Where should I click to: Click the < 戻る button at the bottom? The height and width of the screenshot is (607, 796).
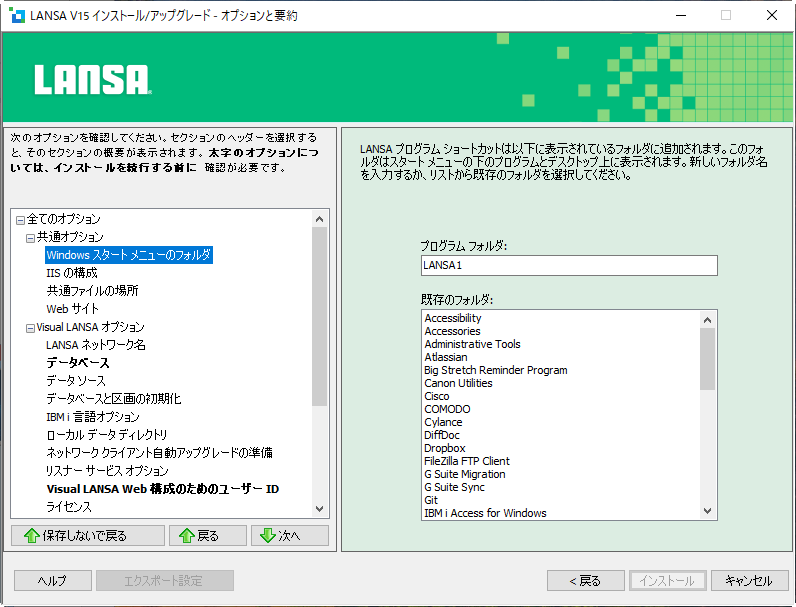click(586, 581)
